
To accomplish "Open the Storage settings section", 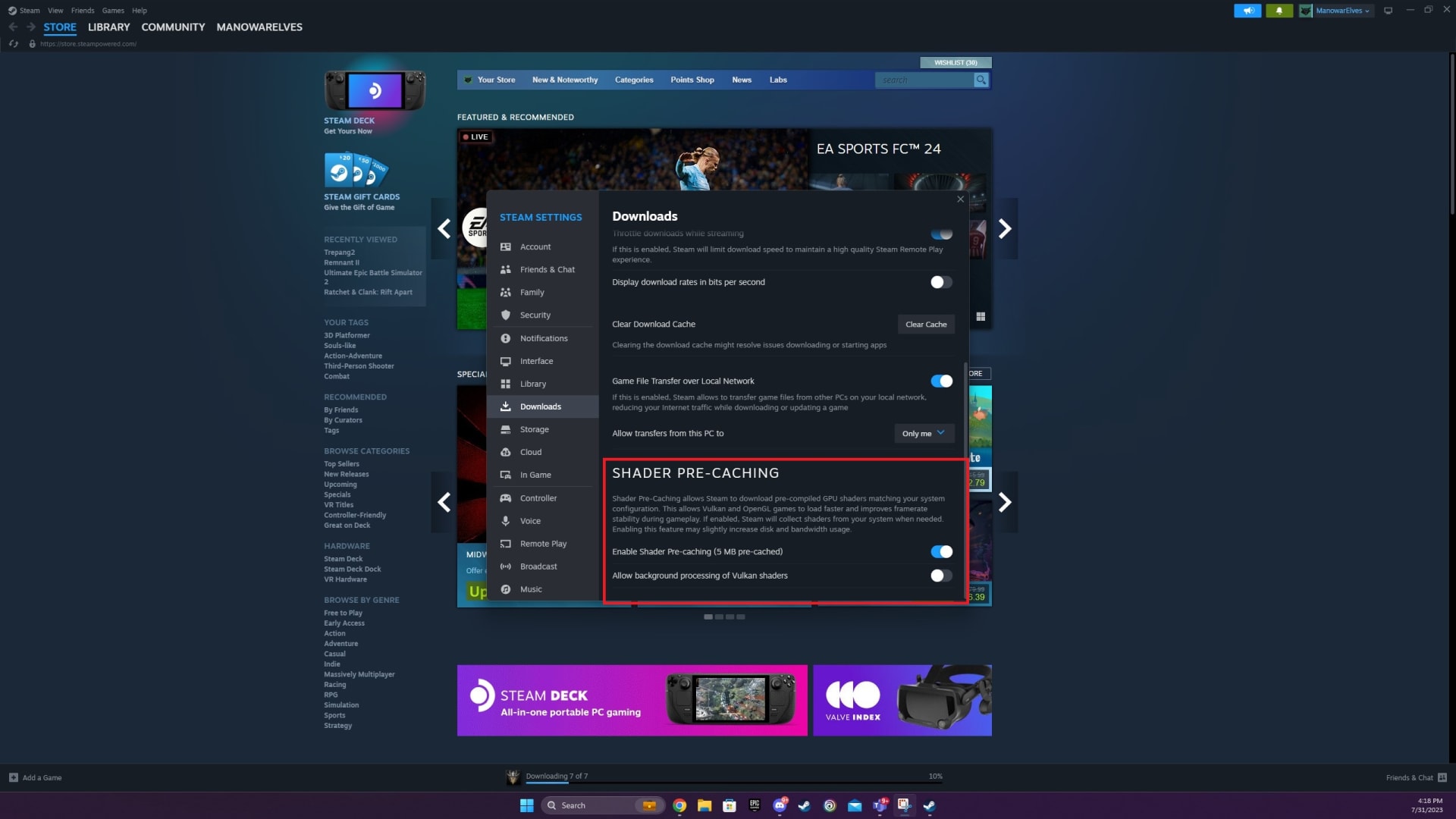I will [542, 430].
